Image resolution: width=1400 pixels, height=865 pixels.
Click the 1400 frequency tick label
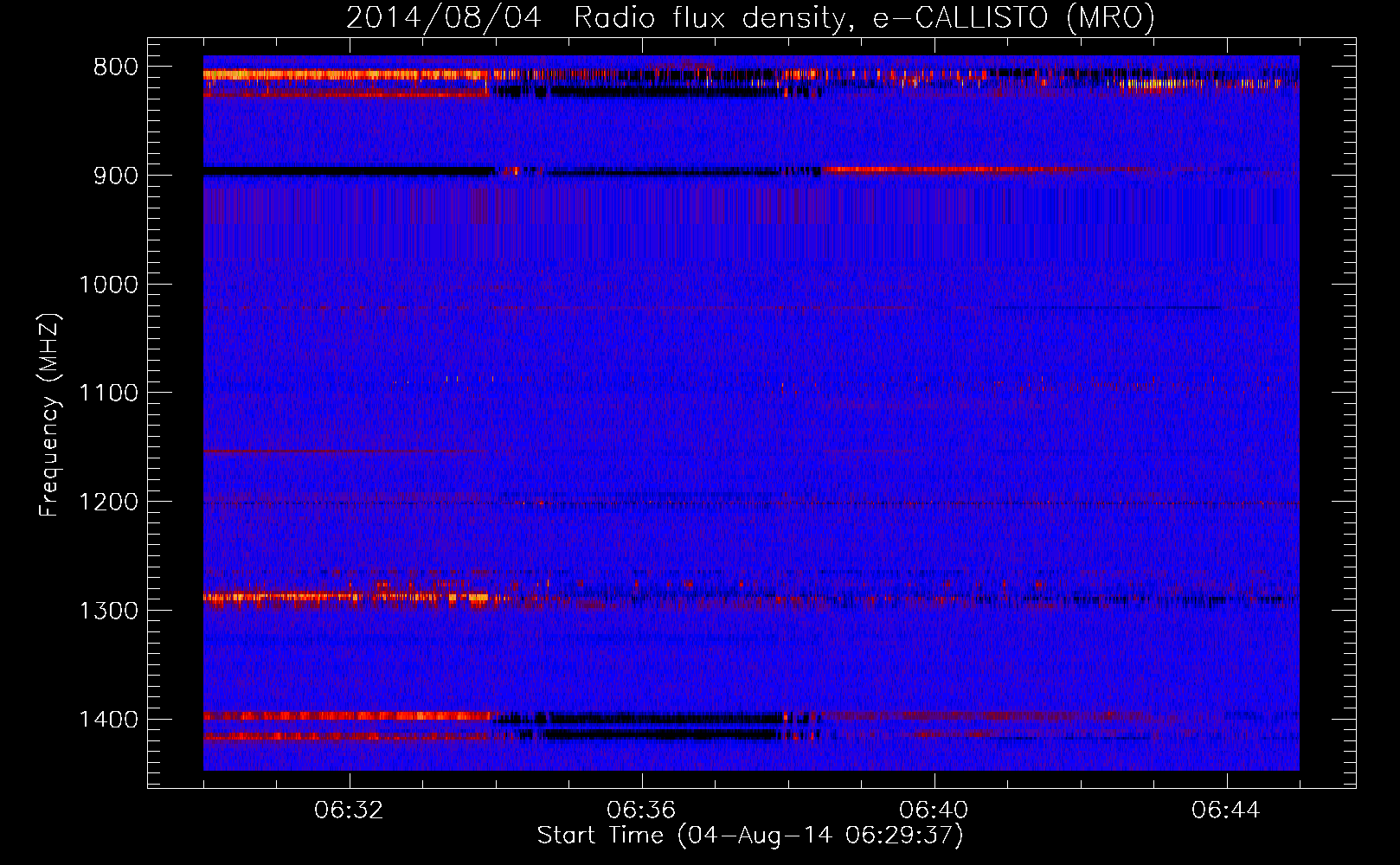coord(108,720)
